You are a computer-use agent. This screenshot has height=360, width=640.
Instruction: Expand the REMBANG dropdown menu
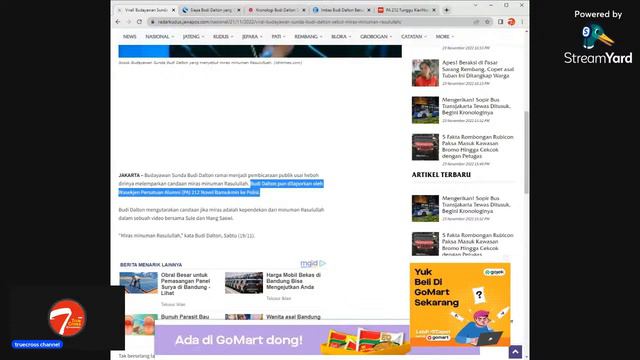pyautogui.click(x=308, y=37)
